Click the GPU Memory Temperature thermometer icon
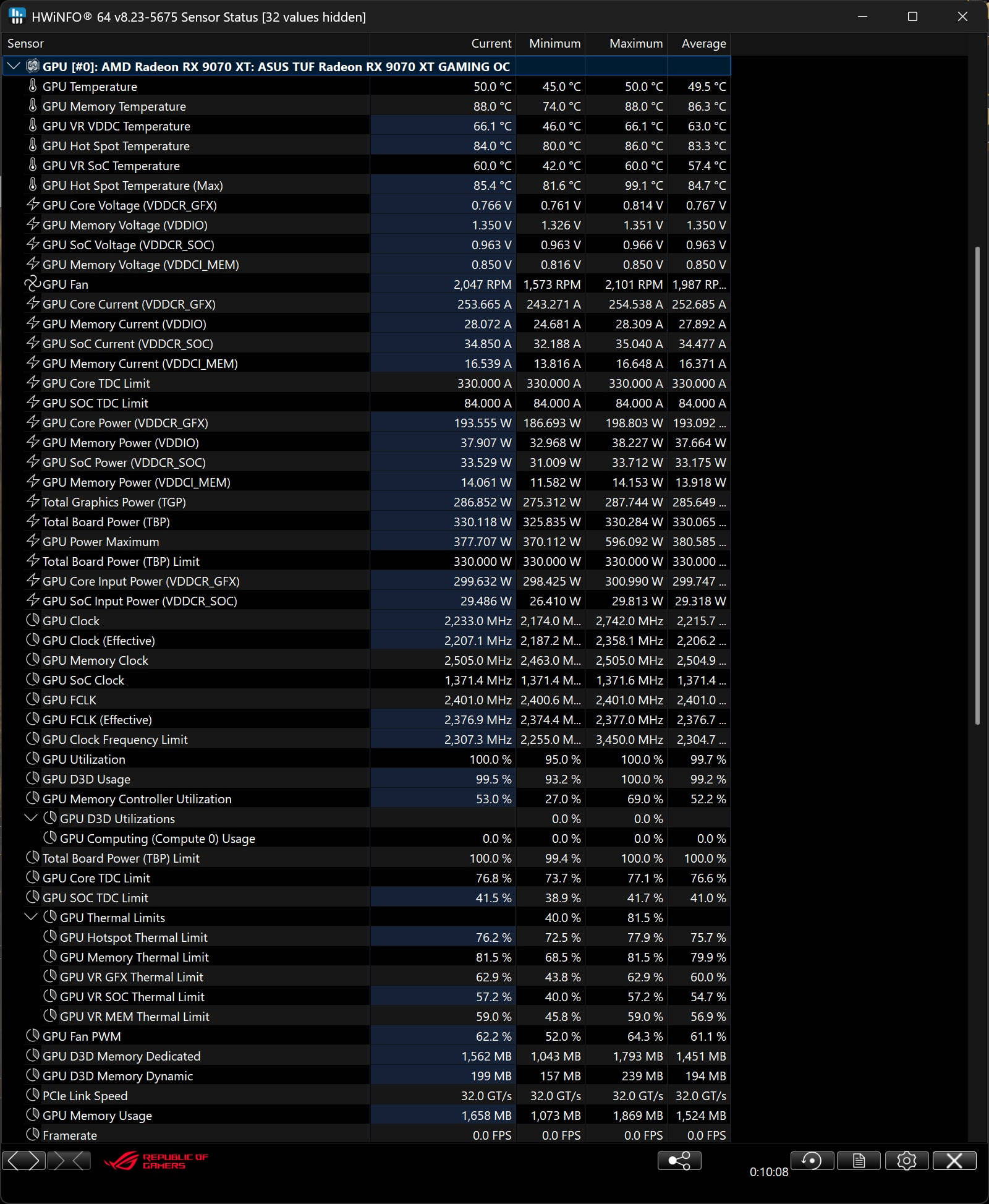This screenshot has width=989, height=1204. [x=33, y=106]
